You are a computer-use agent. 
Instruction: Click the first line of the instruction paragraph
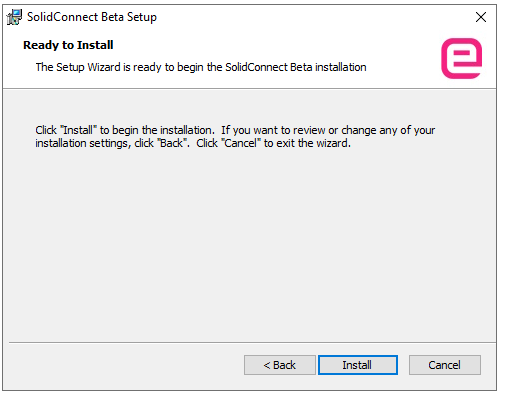click(x=235, y=130)
